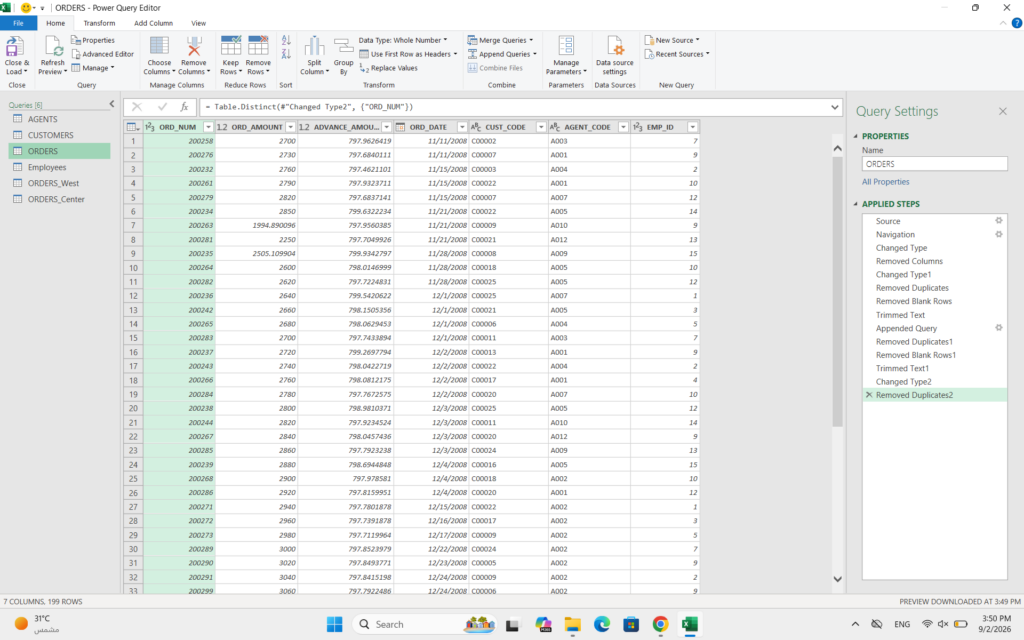Click the formula bar text field
The width and height of the screenshot is (1024, 640).
coord(514,107)
